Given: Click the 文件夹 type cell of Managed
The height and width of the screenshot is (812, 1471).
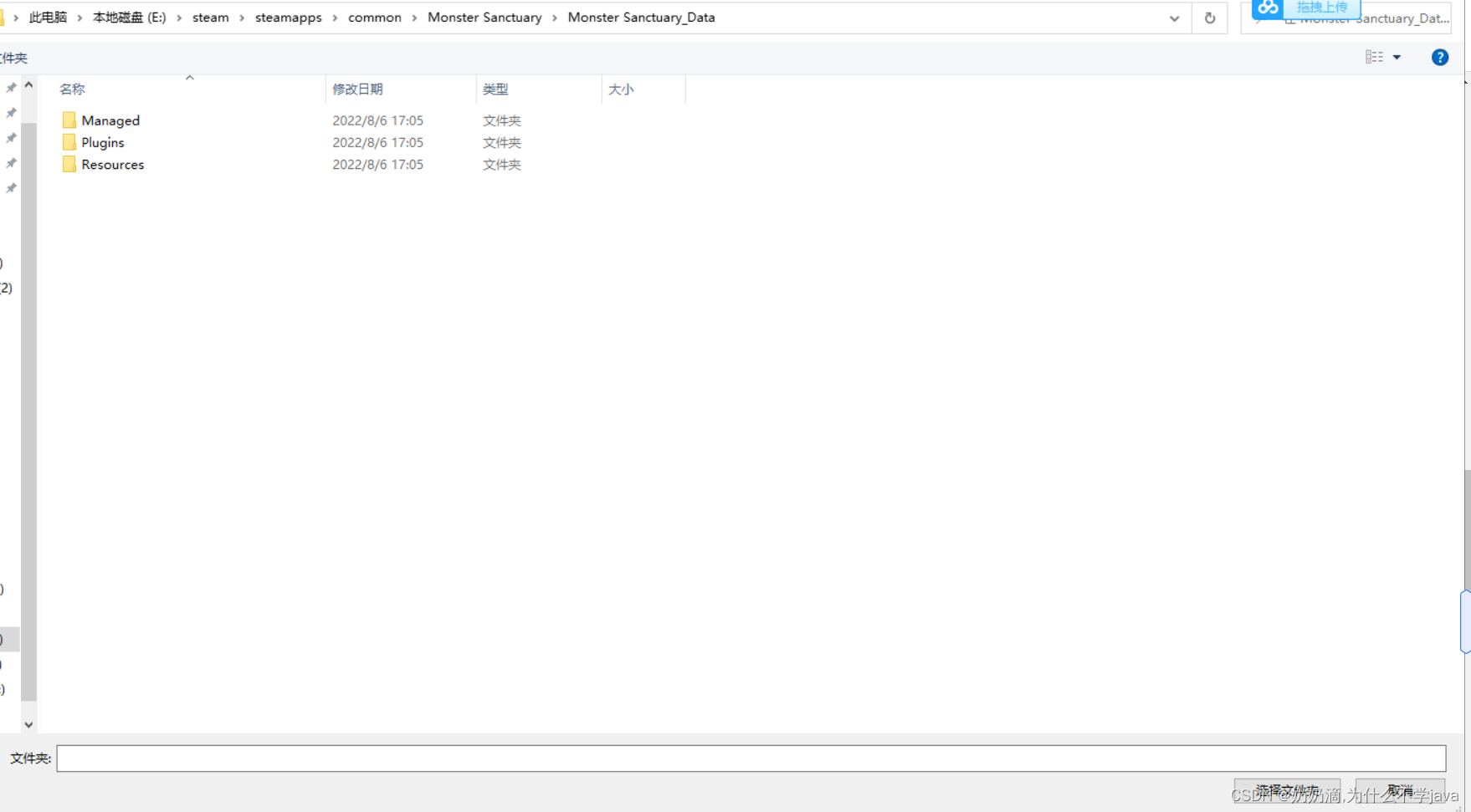Looking at the screenshot, I should 502,120.
